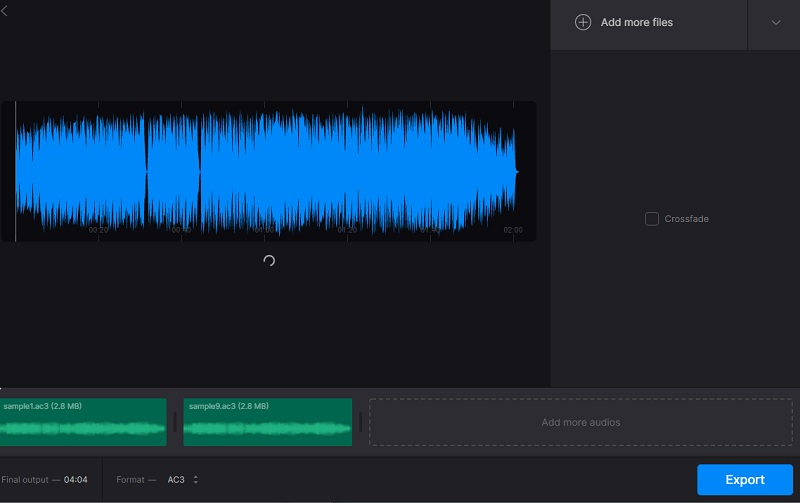Select the sample9.ac3 audio clip
This screenshot has height=503, width=800.
267,422
